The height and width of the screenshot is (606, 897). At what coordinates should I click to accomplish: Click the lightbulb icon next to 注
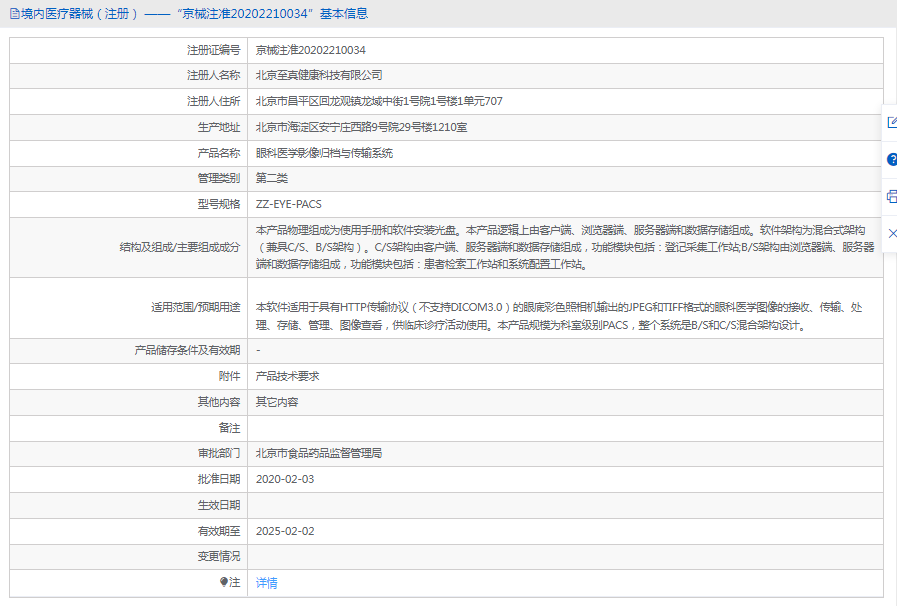pyautogui.click(x=224, y=582)
